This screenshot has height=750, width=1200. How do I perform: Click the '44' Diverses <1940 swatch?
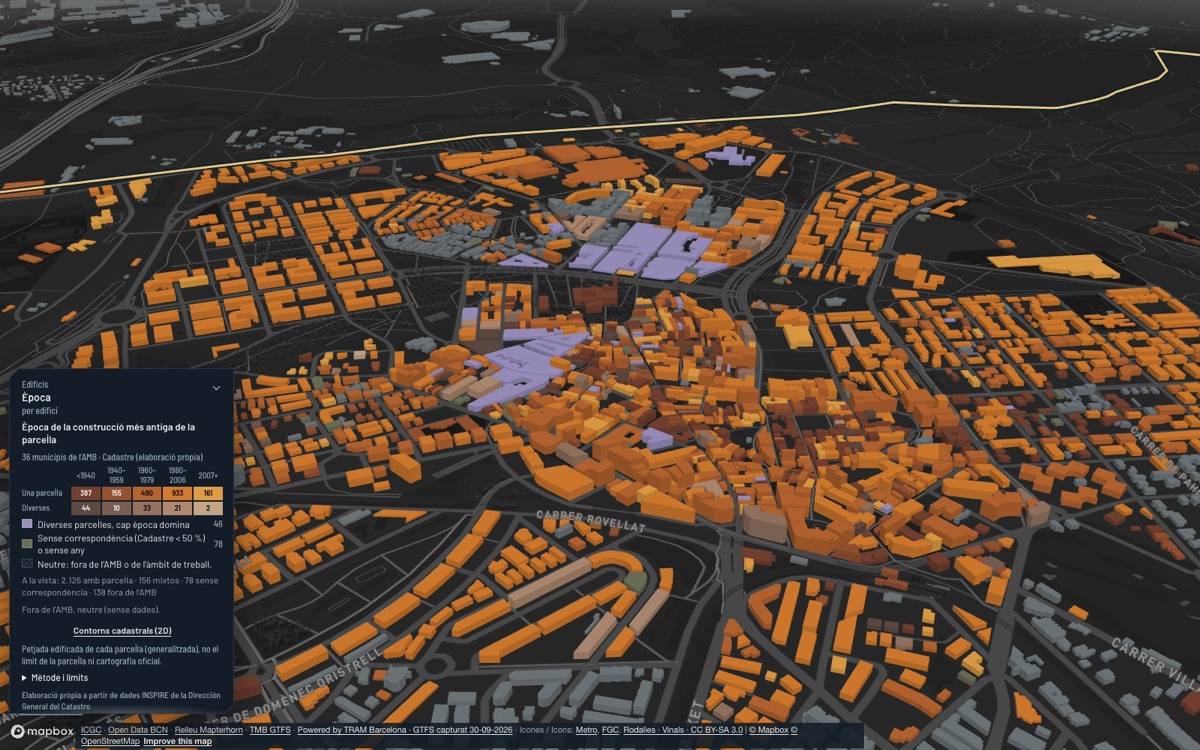tap(86, 508)
